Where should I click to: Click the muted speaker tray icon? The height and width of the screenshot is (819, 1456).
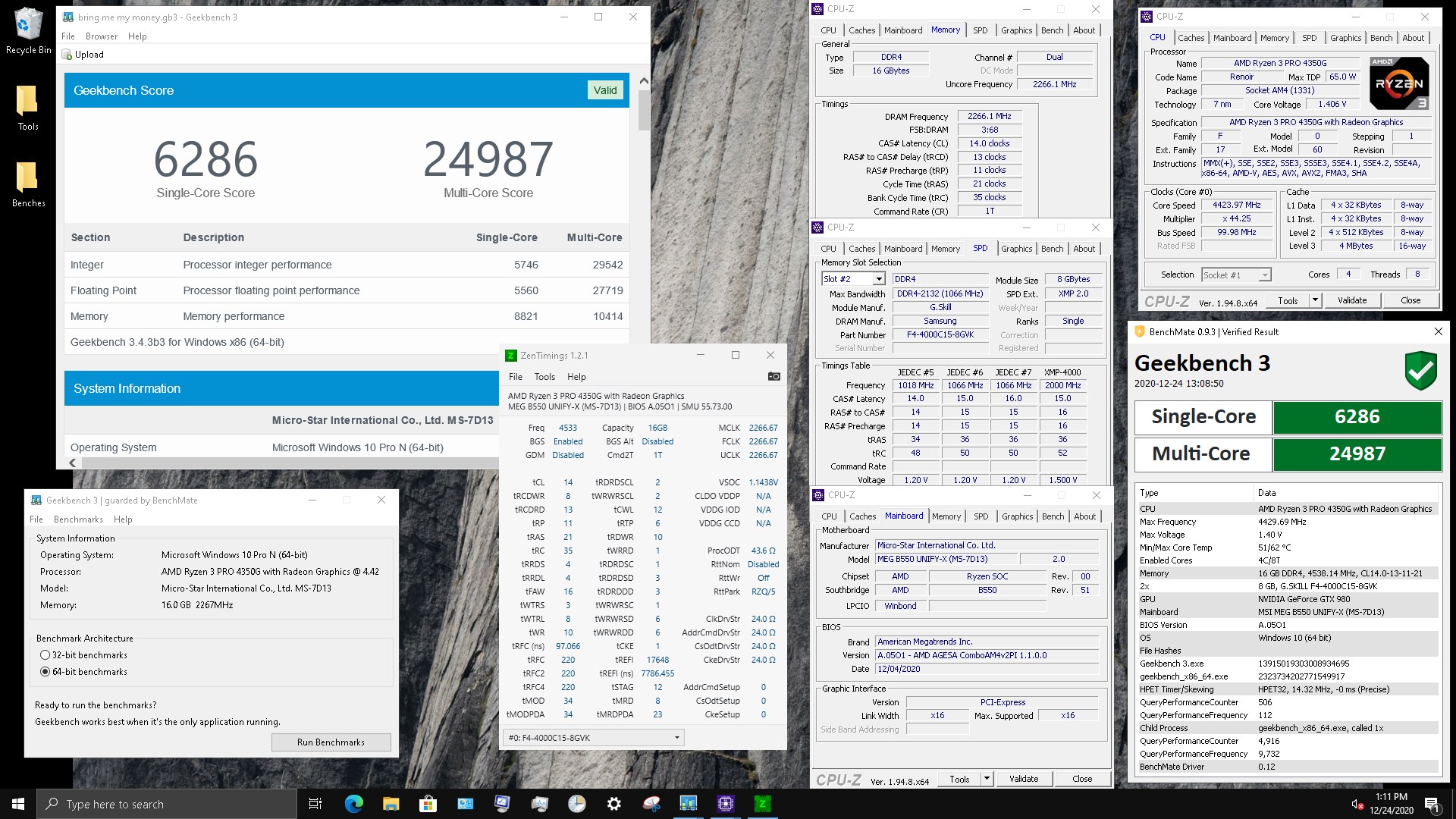tap(1357, 804)
